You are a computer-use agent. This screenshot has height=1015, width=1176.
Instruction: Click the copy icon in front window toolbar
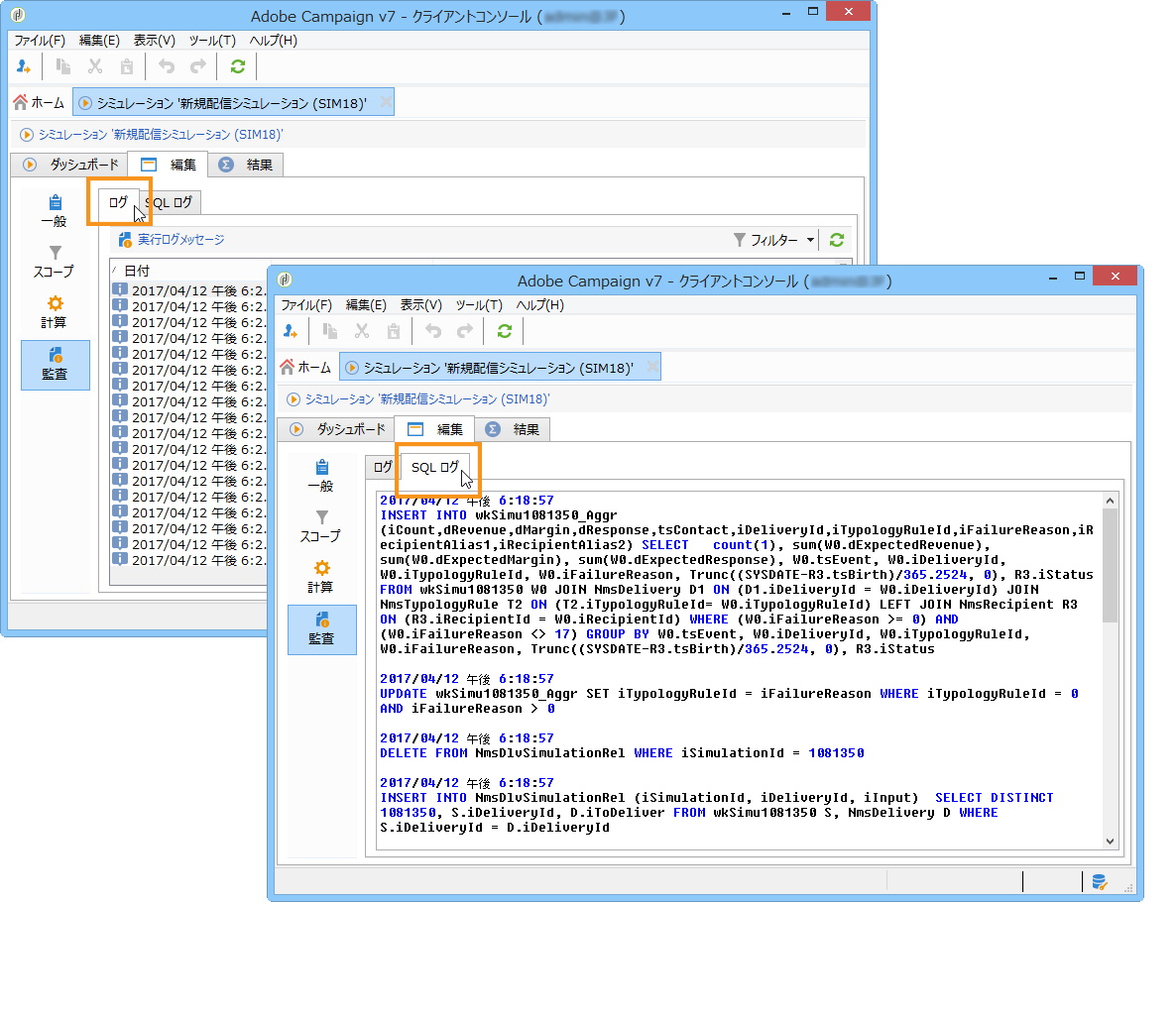pyautogui.click(x=330, y=331)
